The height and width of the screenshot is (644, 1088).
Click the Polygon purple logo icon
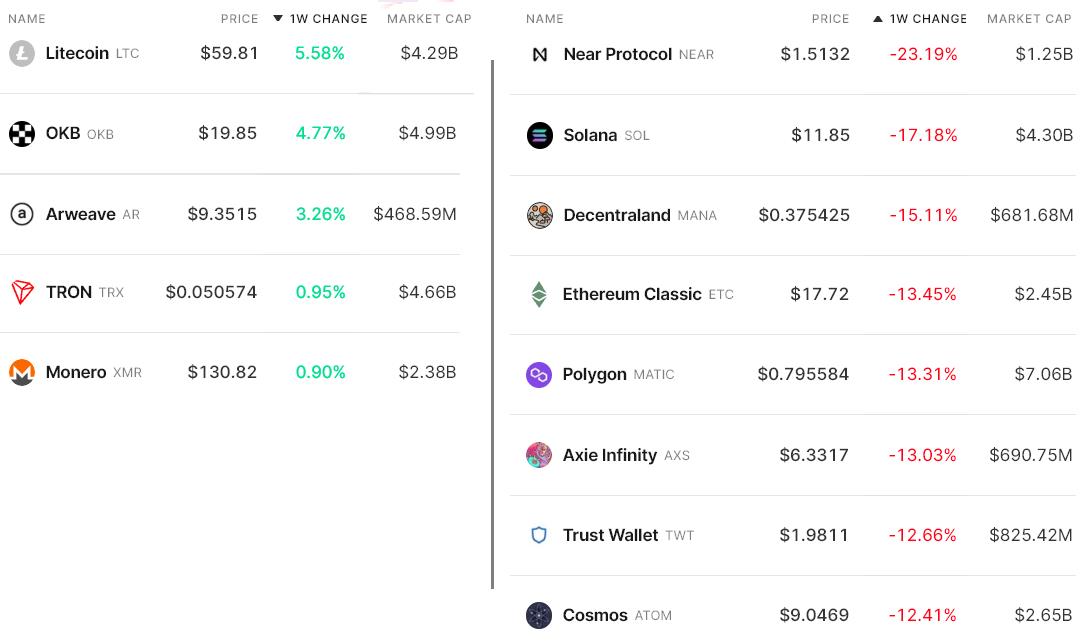539,374
